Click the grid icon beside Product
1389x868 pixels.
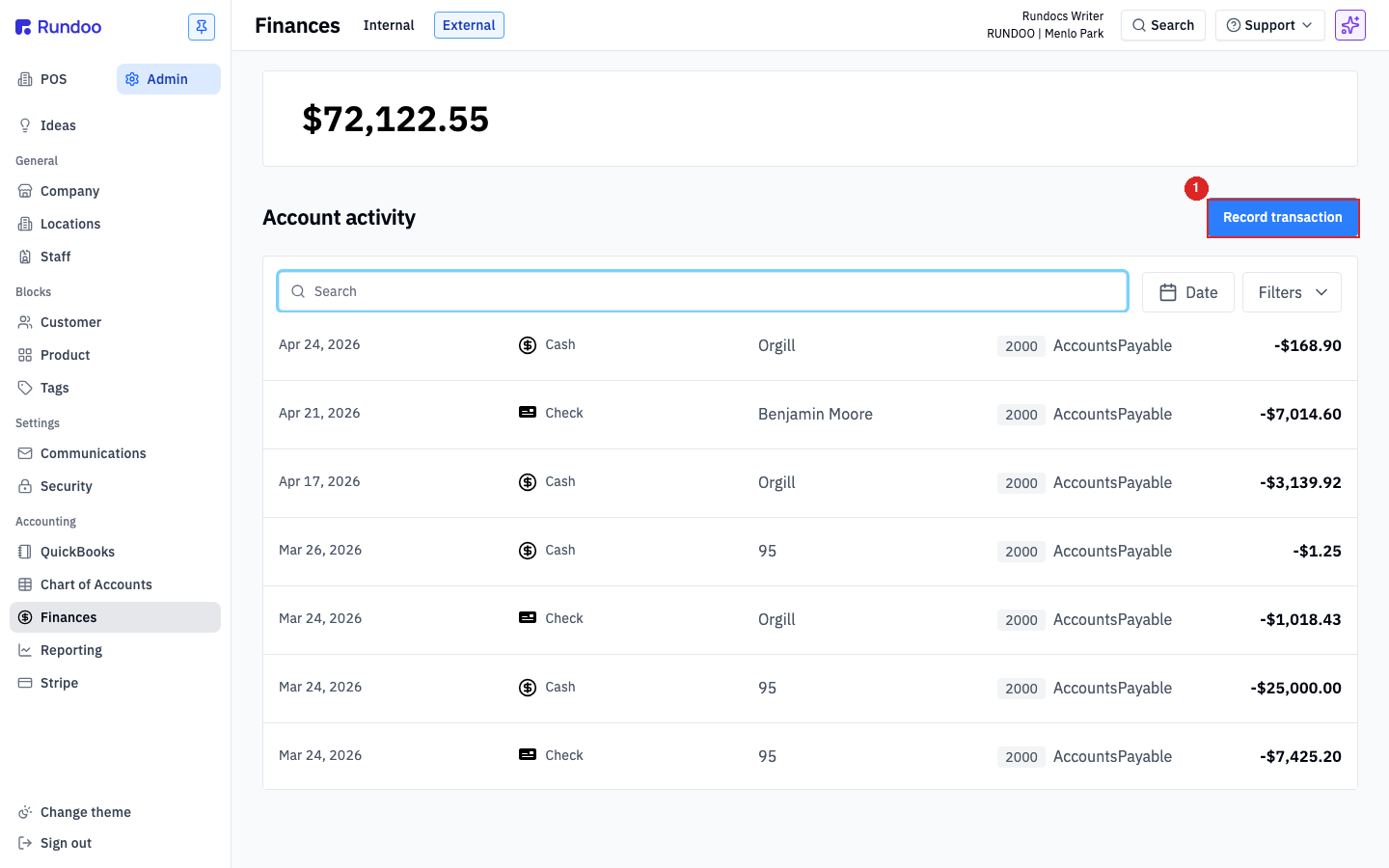25,355
